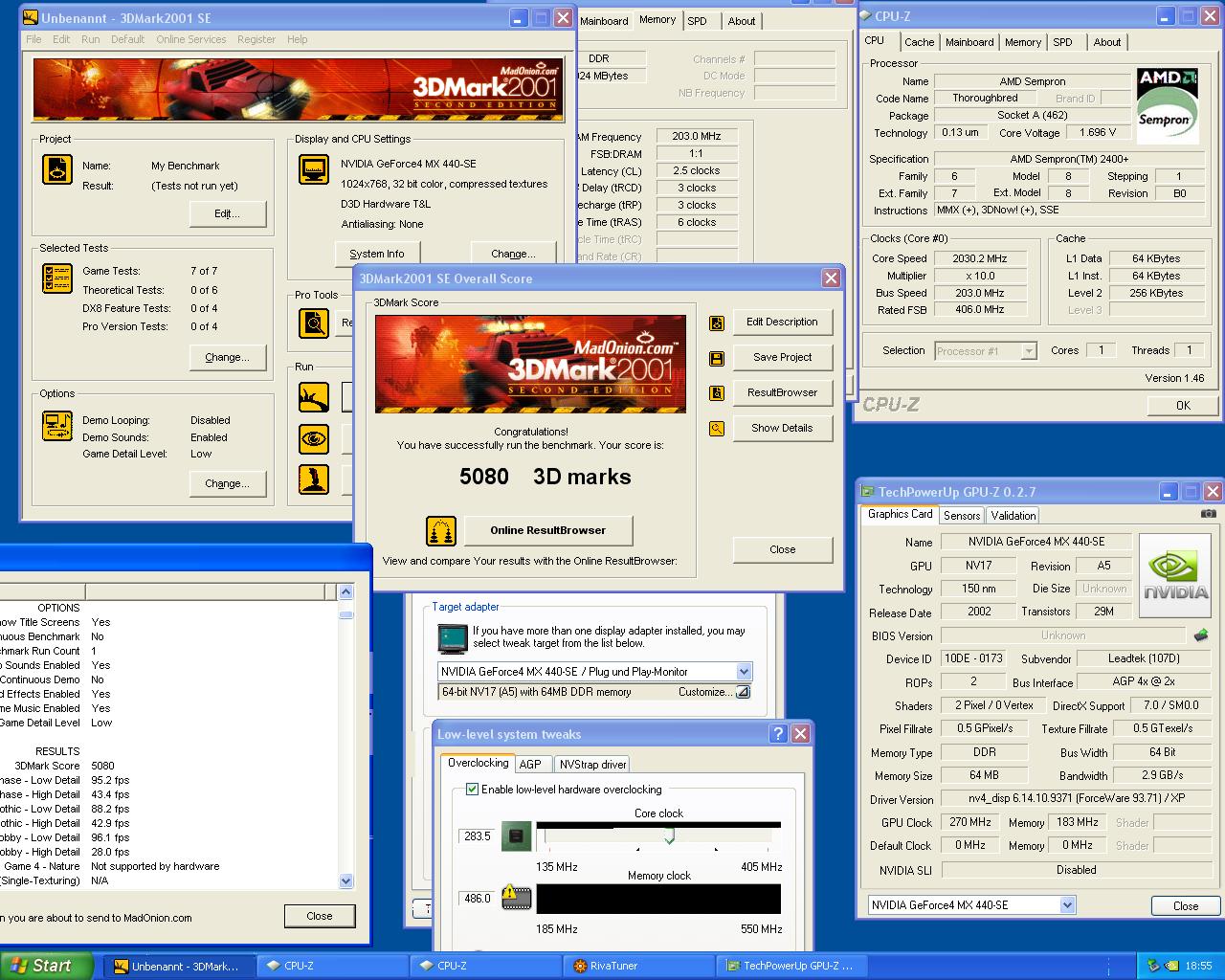The image size is (1225, 980).
Task: Click Edit button in Project section
Action: 227,214
